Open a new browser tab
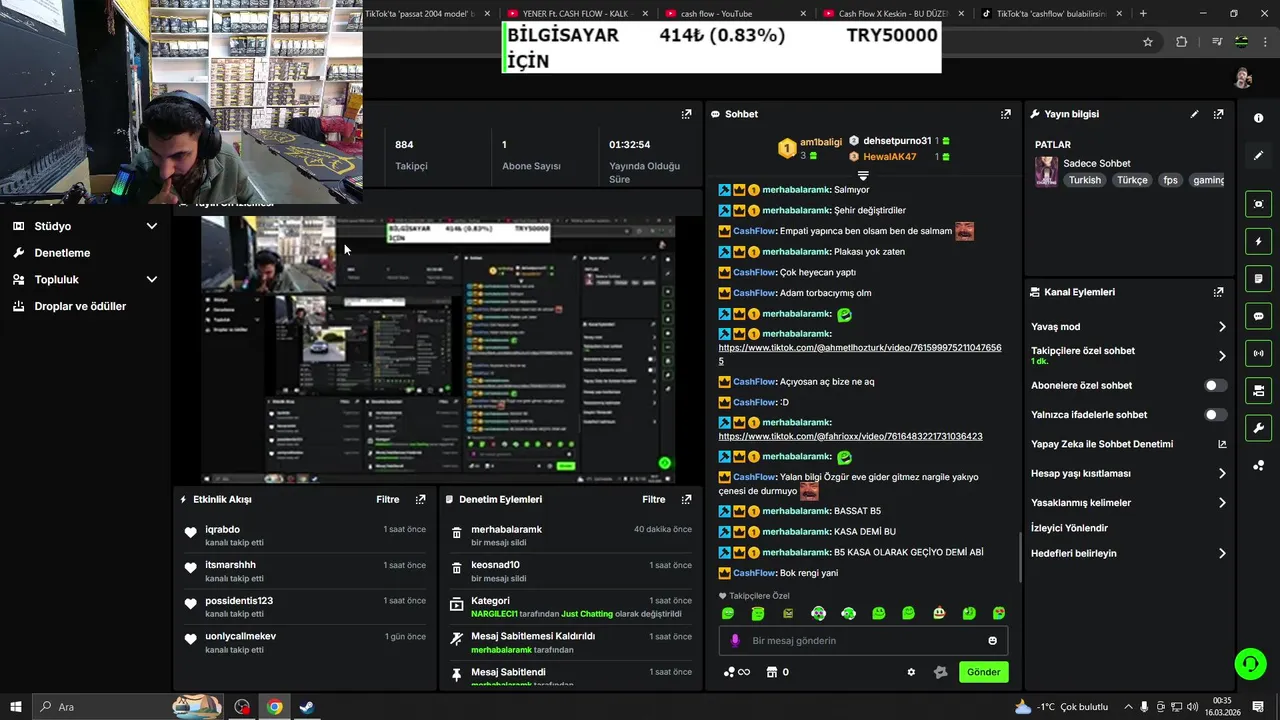The image size is (1280, 720). click(x=1143, y=14)
